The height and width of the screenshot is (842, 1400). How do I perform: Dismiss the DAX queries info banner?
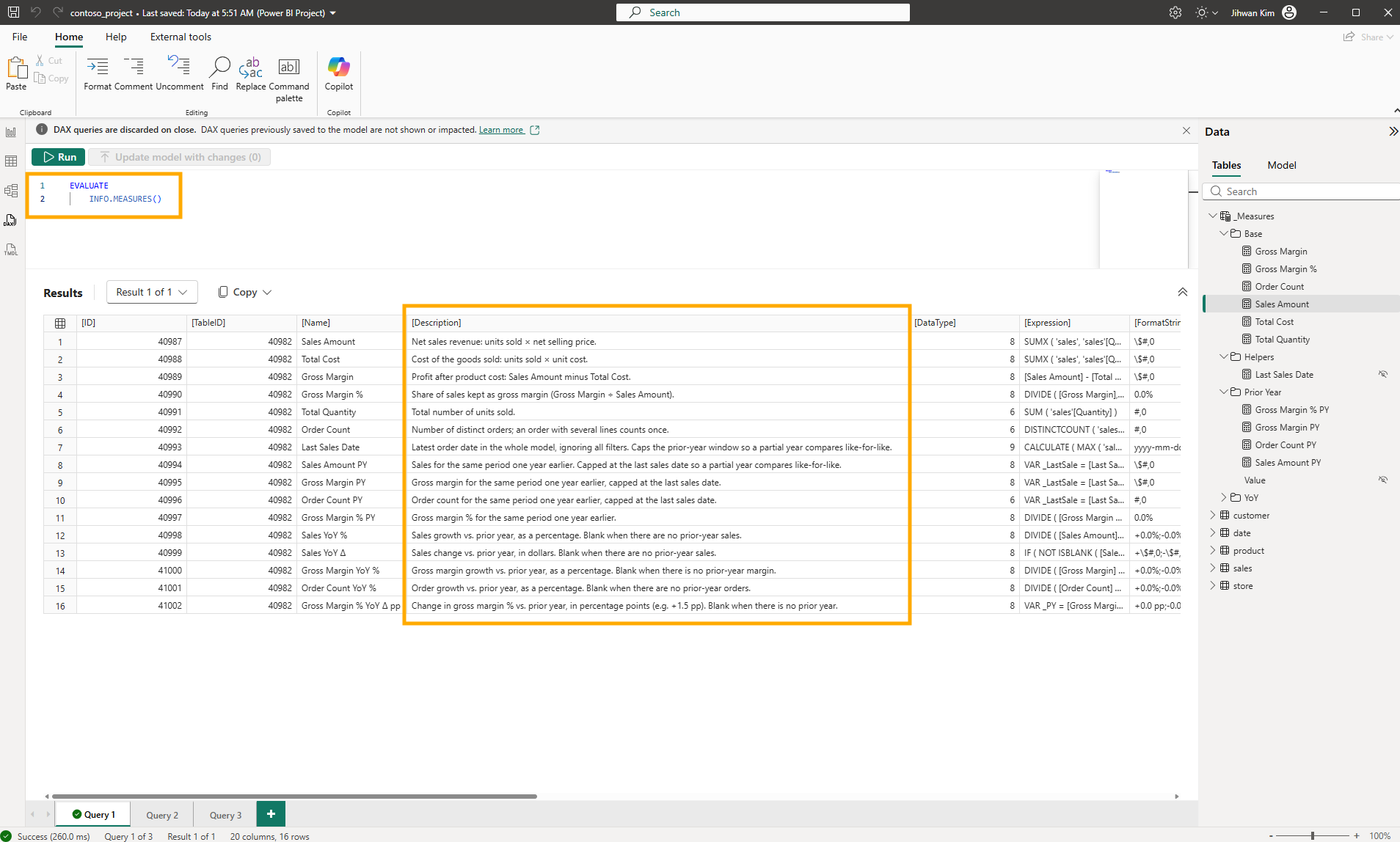(1186, 131)
